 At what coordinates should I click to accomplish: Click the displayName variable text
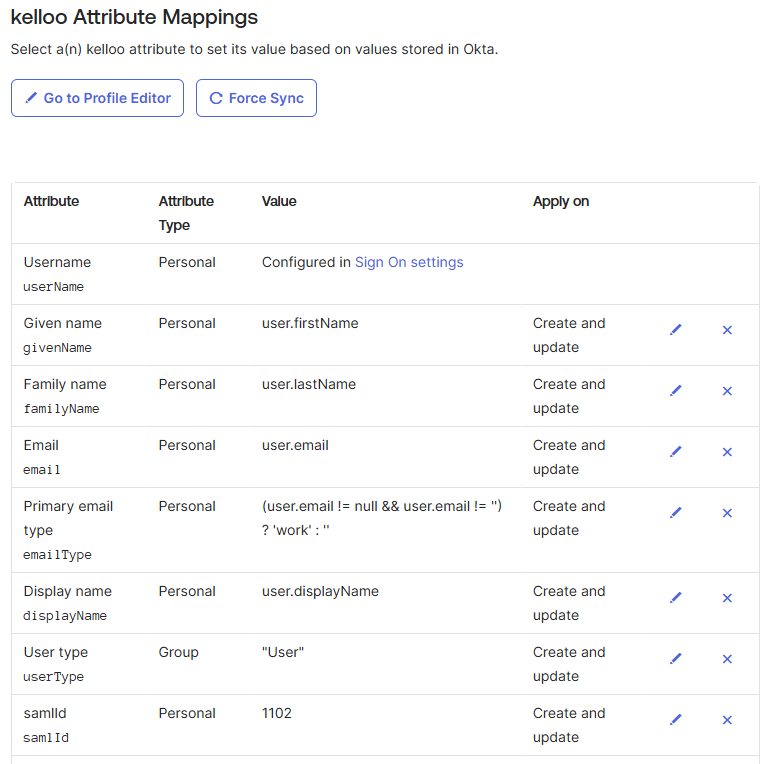coord(65,616)
